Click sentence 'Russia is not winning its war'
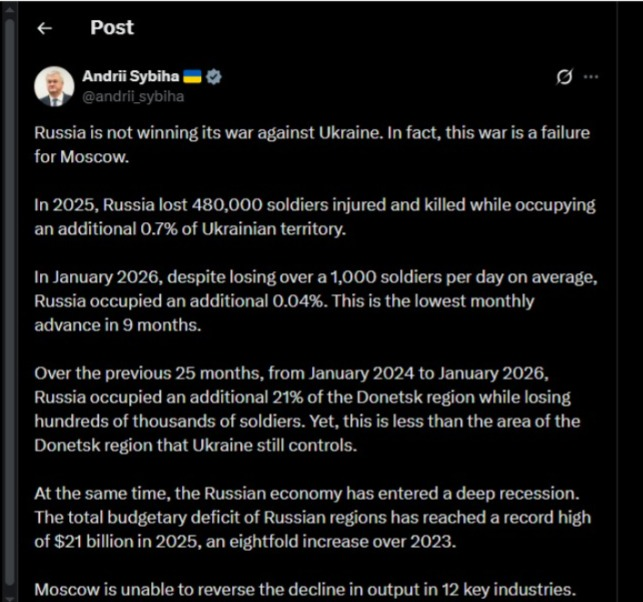The image size is (643, 602). (x=150, y=133)
